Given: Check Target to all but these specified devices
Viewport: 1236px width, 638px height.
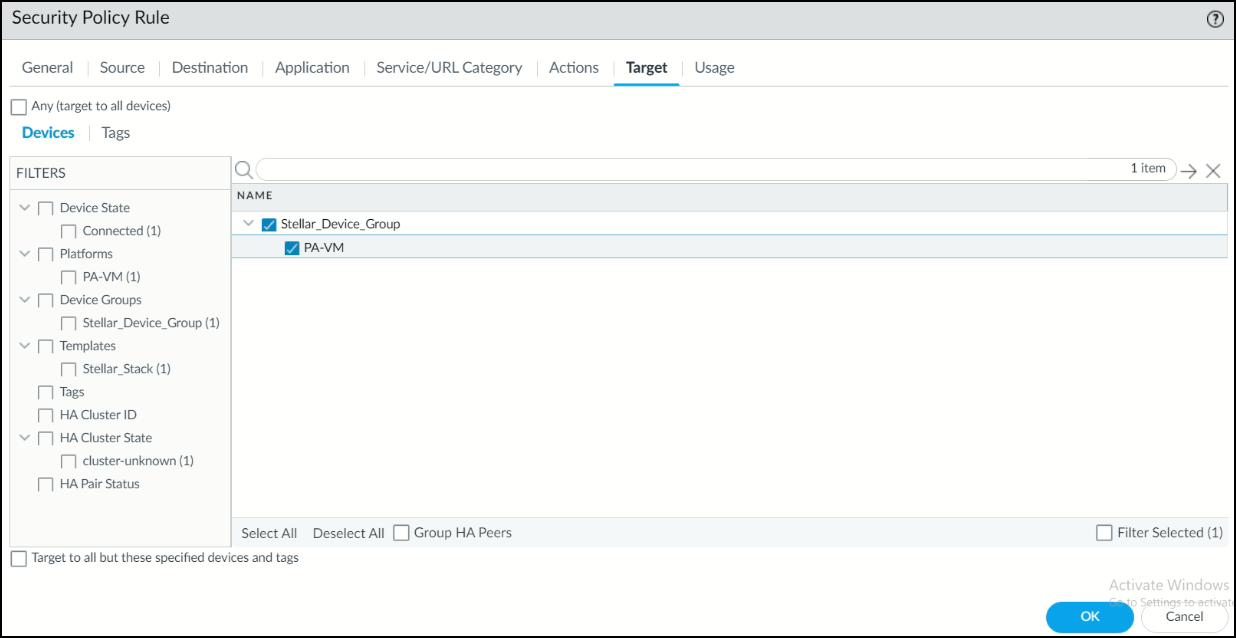Looking at the screenshot, I should coord(19,559).
